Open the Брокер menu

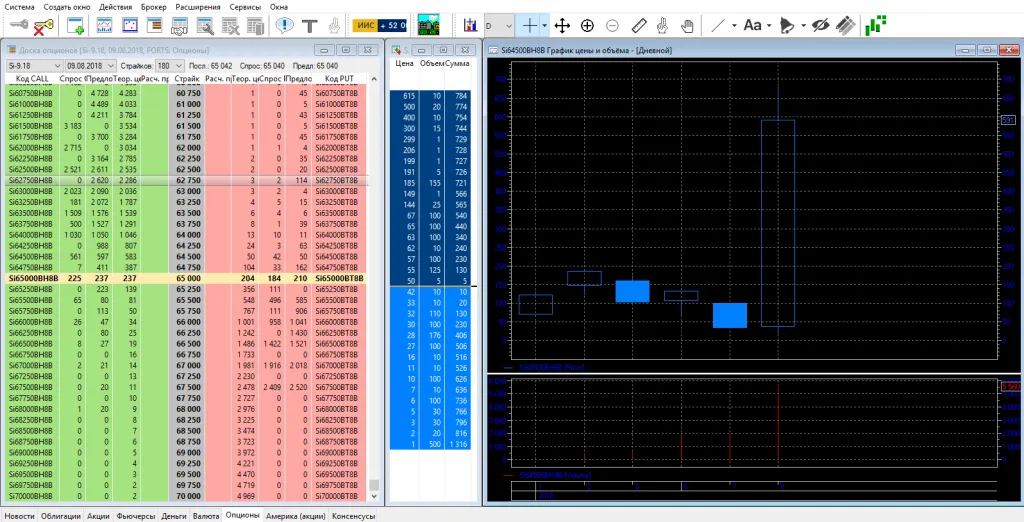154,6
